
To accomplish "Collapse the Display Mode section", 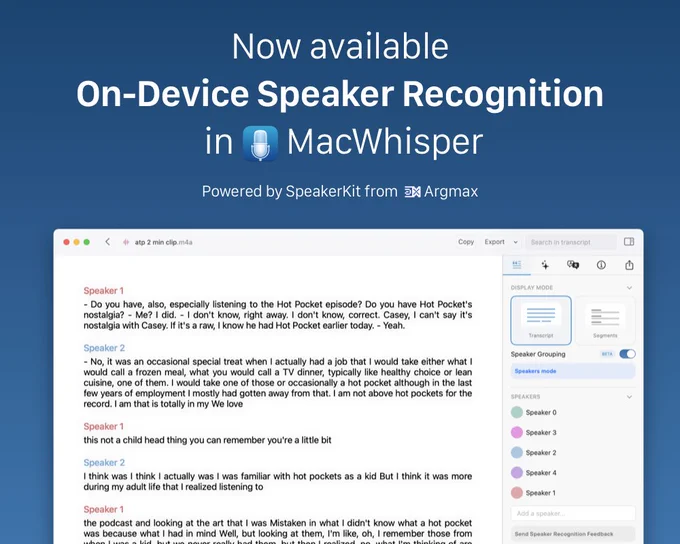I will pyautogui.click(x=629, y=288).
